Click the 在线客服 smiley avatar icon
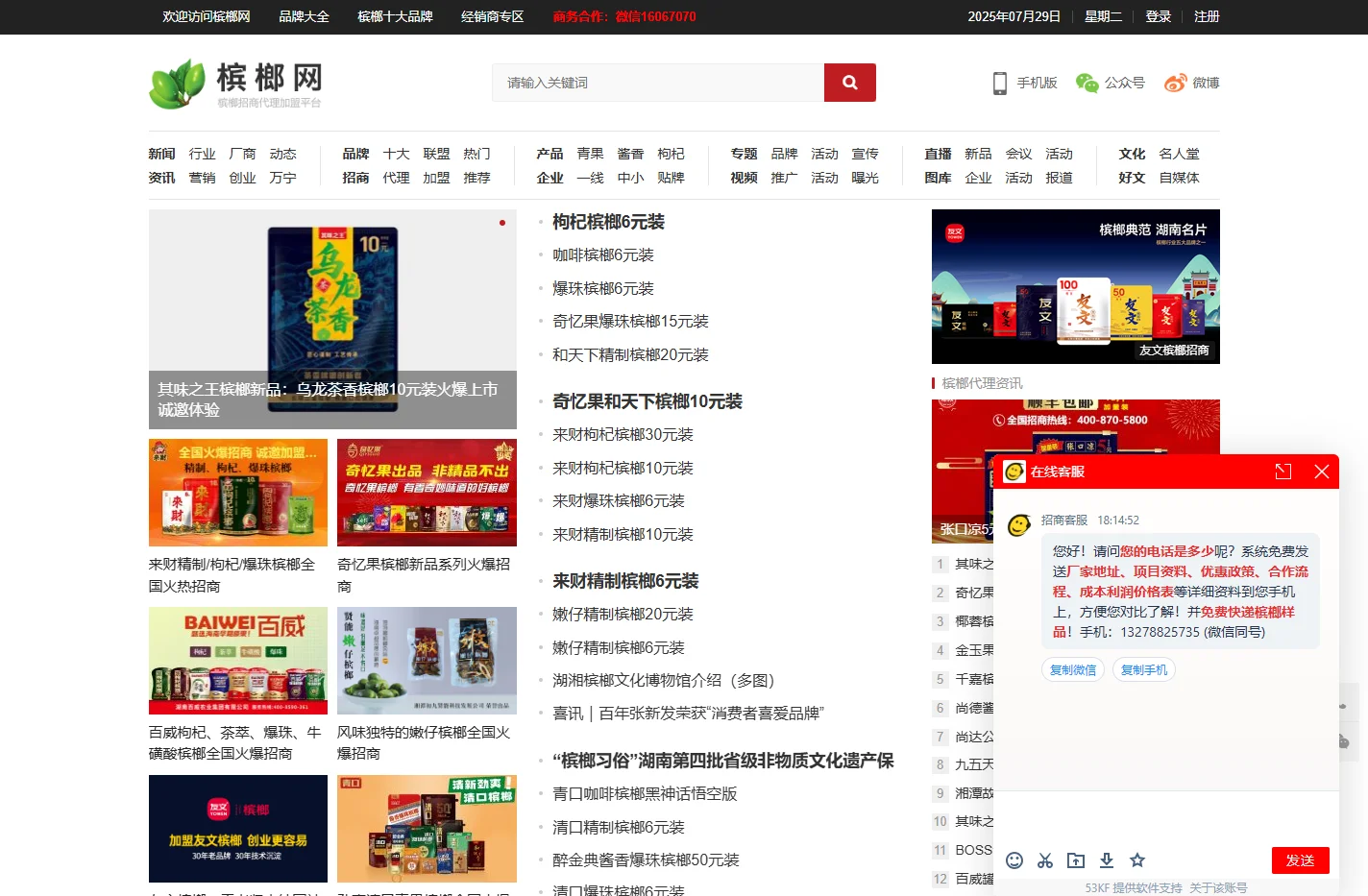 (1014, 472)
